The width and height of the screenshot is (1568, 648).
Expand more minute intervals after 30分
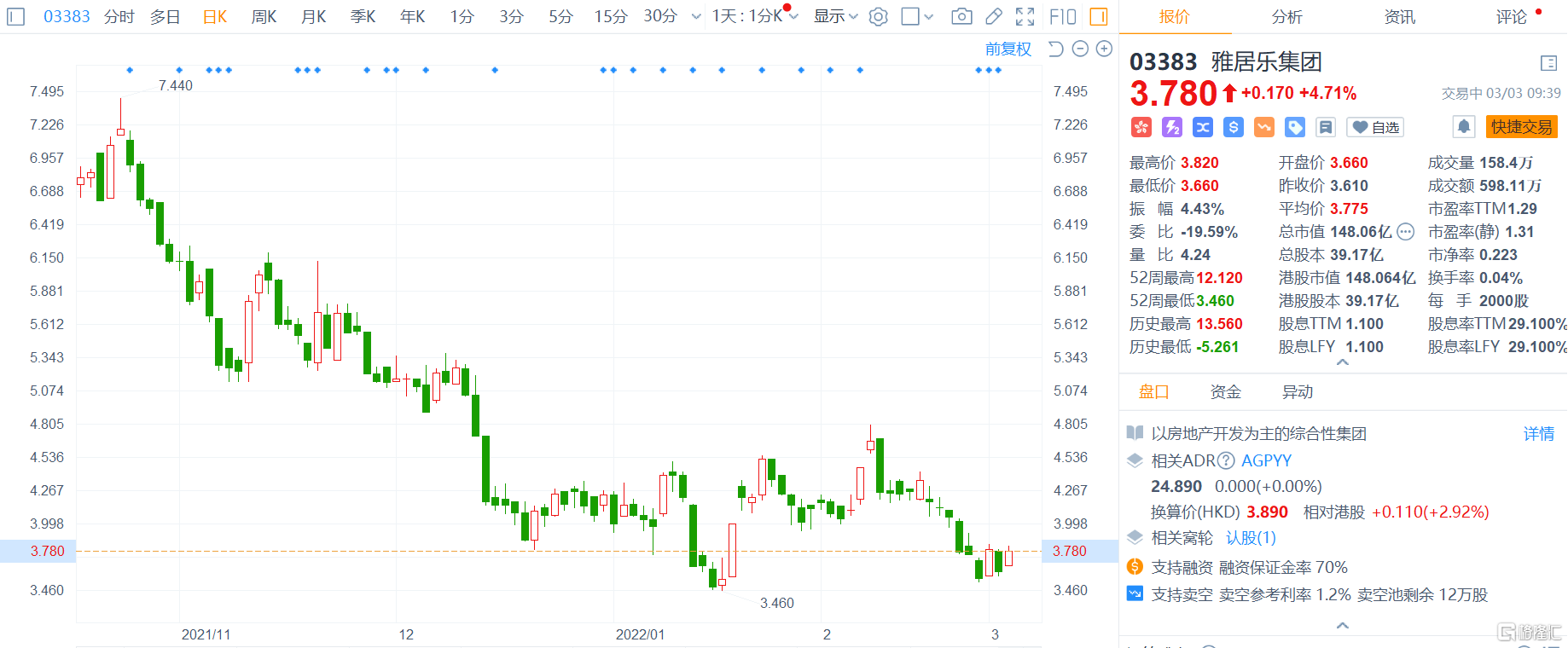coord(696,17)
